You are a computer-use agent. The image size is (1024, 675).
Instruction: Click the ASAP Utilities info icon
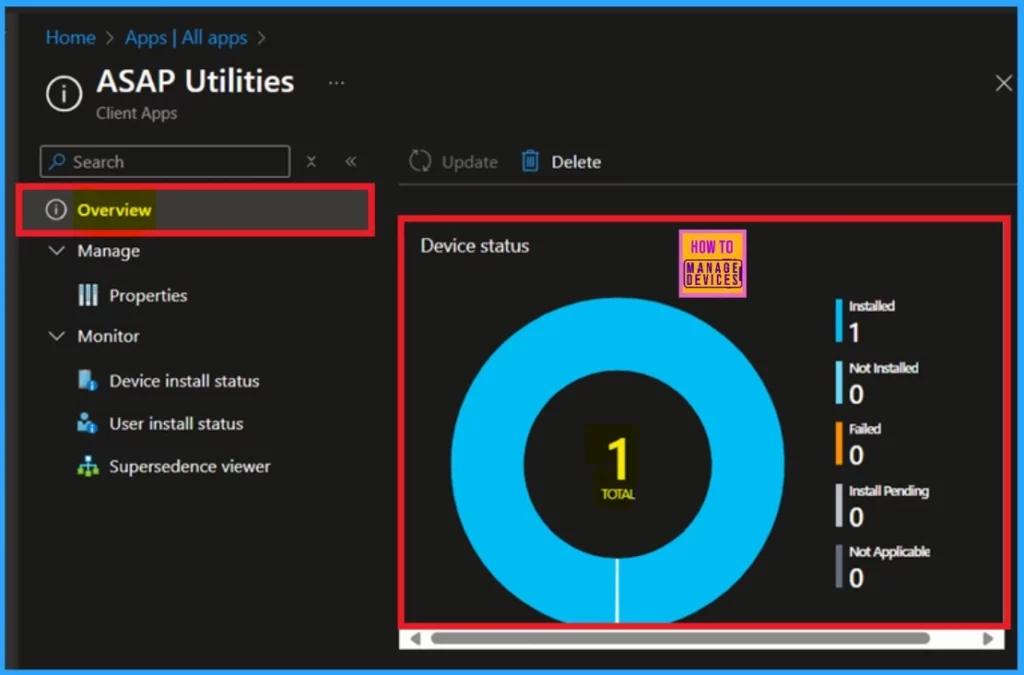[64, 93]
